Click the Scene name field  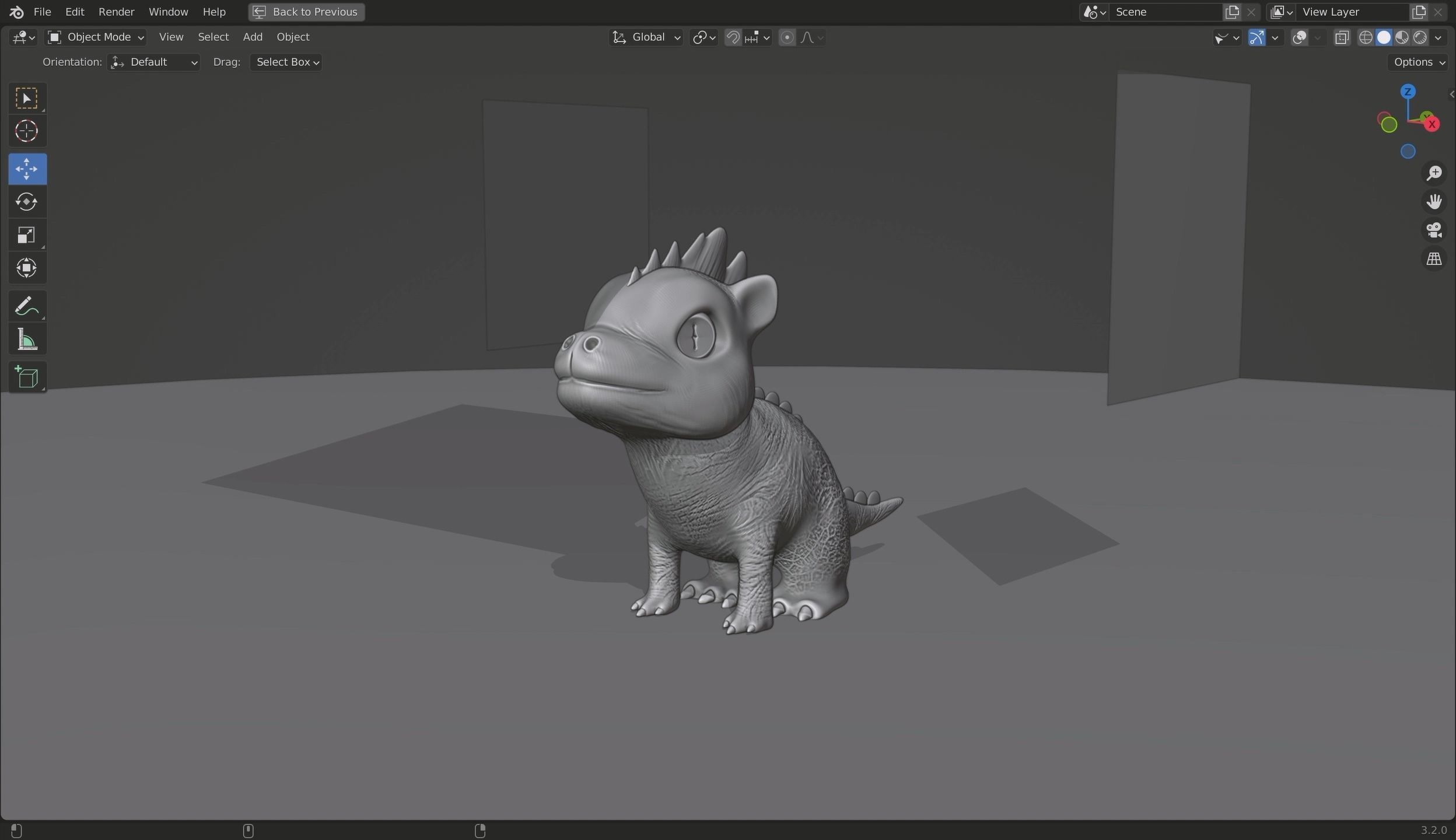point(1165,12)
